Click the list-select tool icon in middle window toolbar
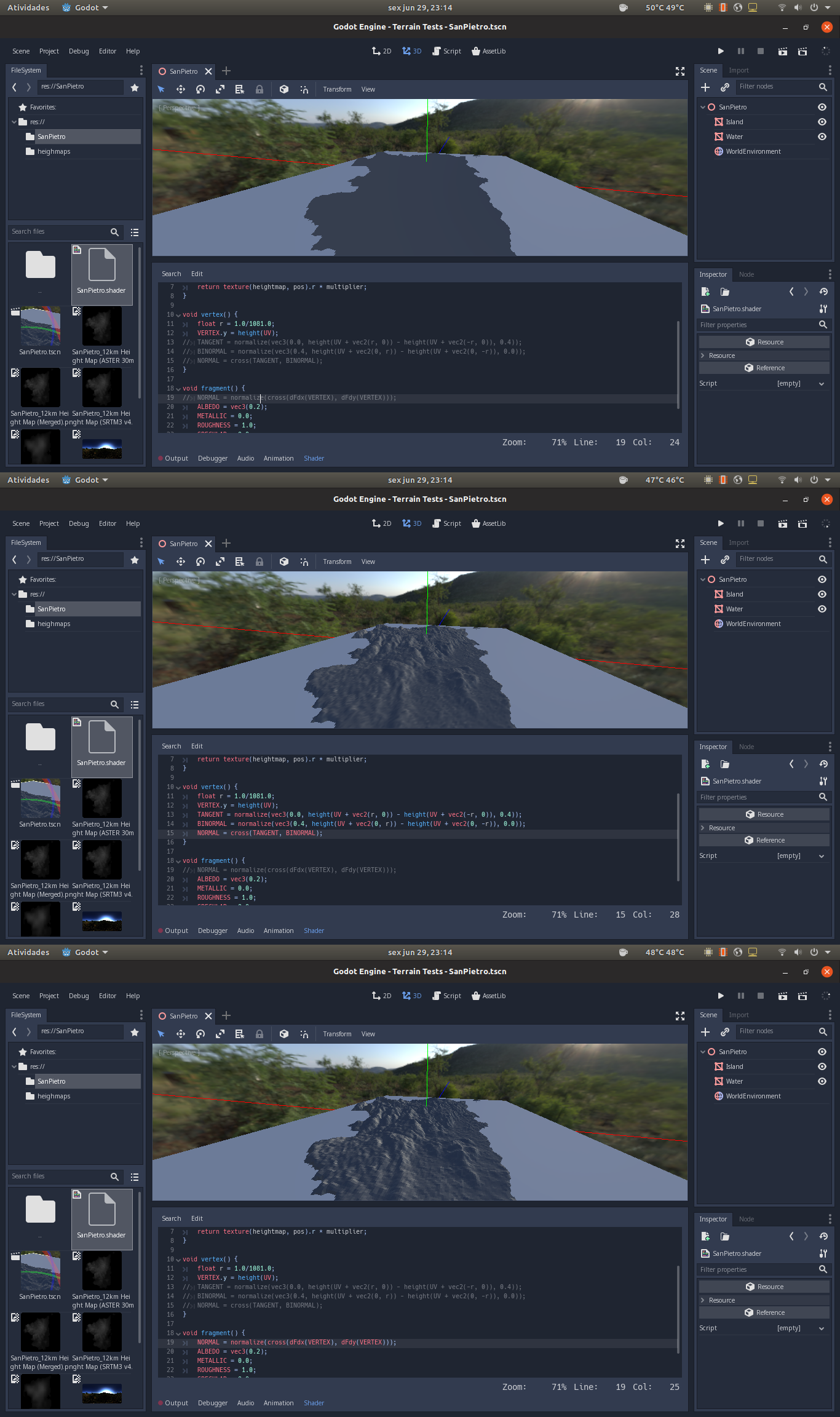The image size is (840, 1417). pos(240,562)
